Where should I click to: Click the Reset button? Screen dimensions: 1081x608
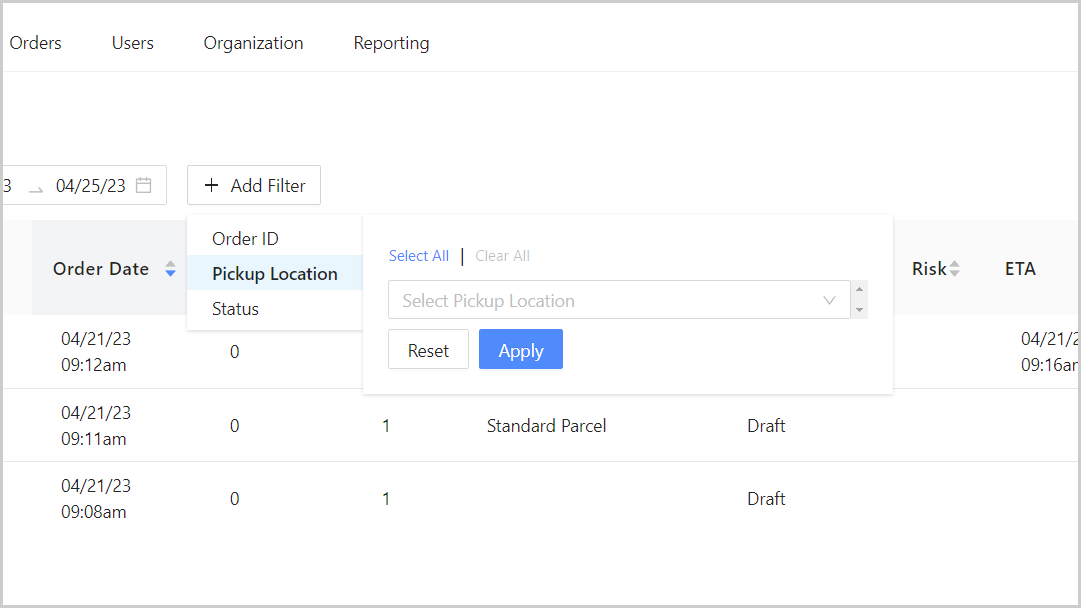click(428, 350)
